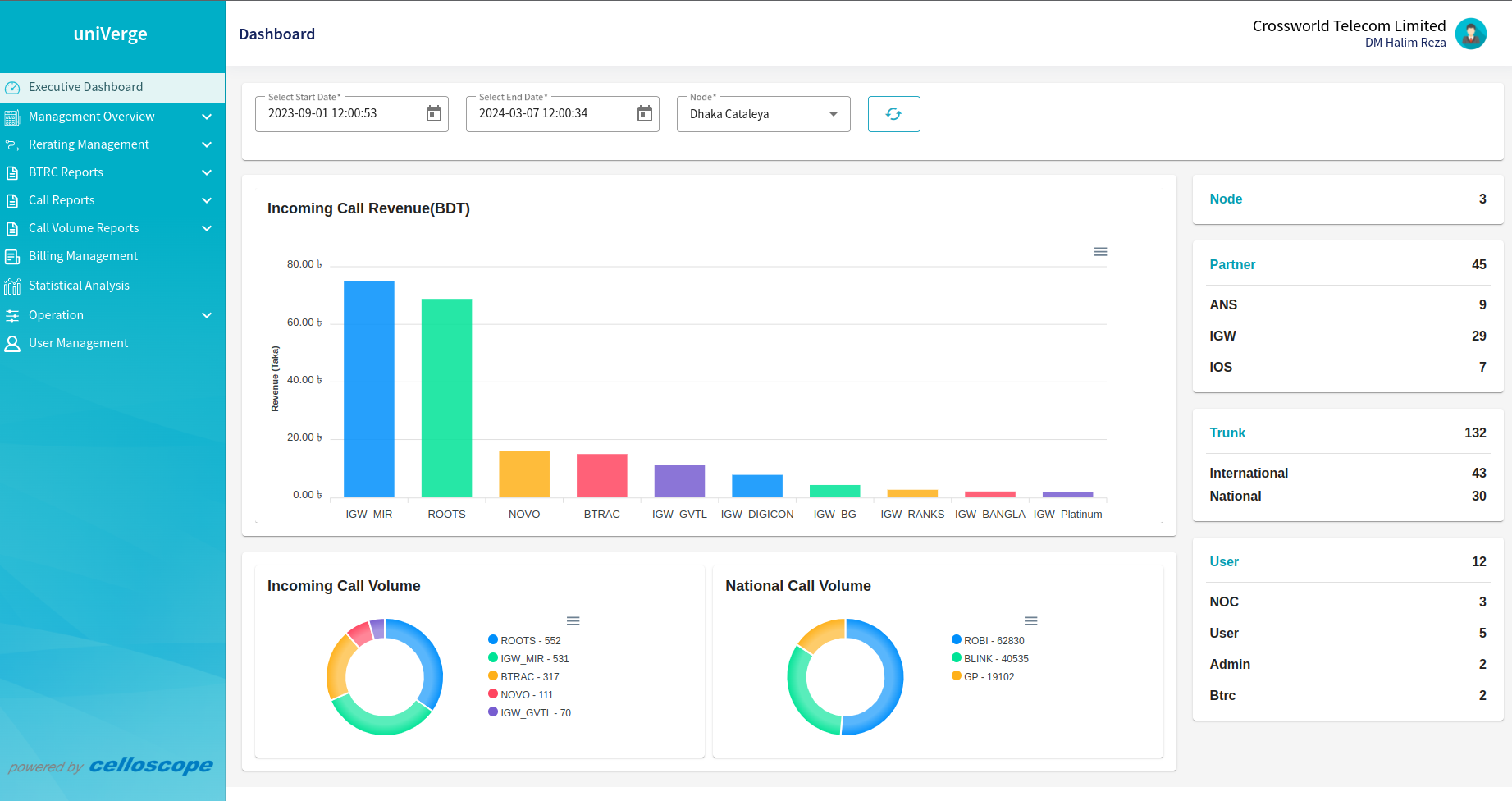The width and height of the screenshot is (1512, 801).
Task: Toggle BTRAC - 317 legend entry
Action: (524, 677)
